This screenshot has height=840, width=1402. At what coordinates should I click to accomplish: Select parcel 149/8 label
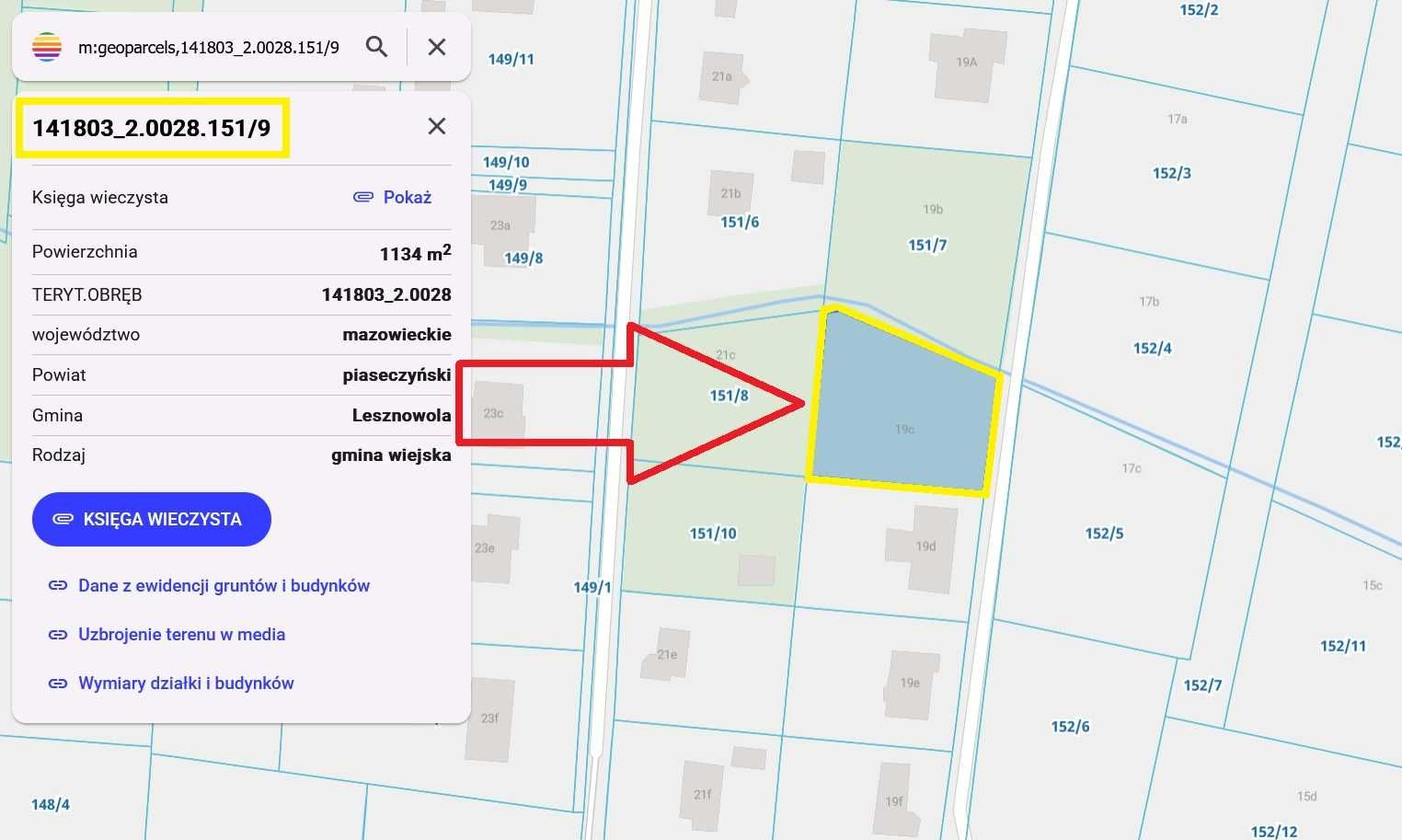point(523,259)
